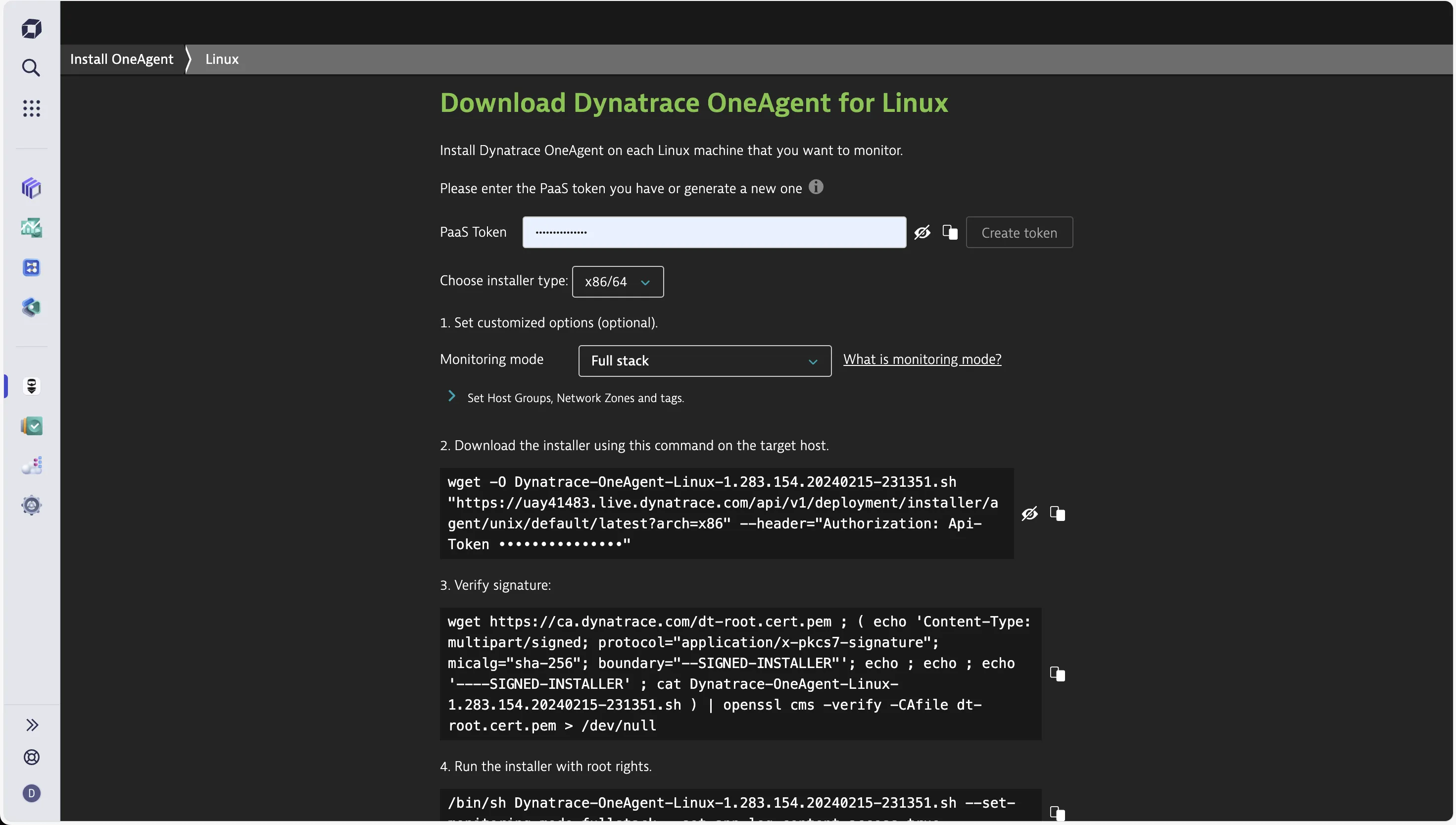1456x825 pixels.
Task: Open the Settings gear in the sidebar
Action: pos(31,506)
